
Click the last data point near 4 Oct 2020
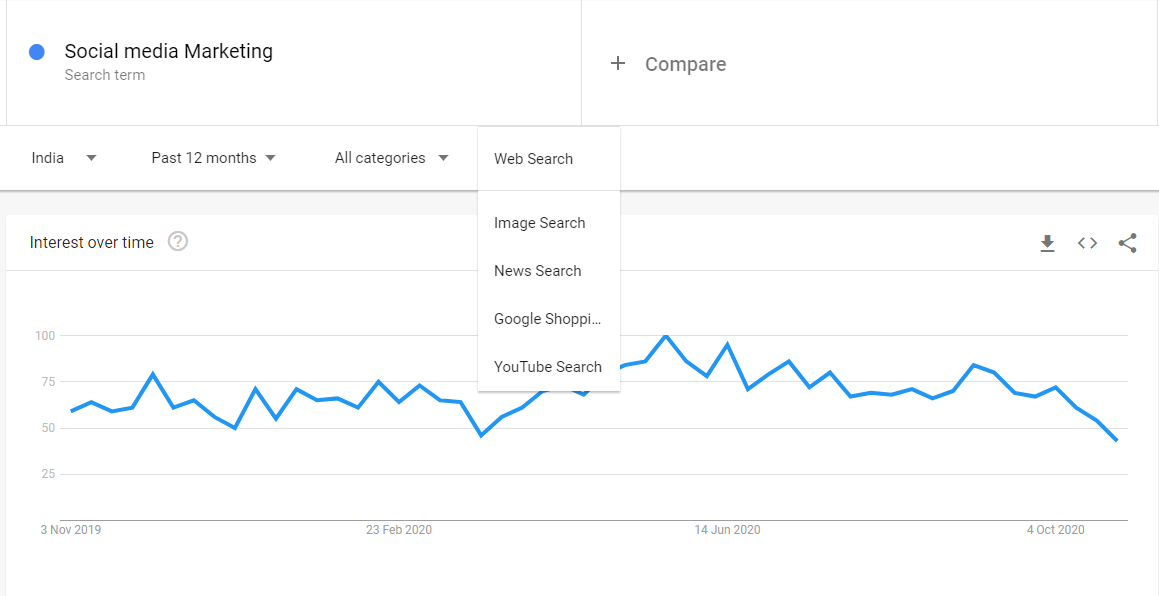click(x=1116, y=440)
